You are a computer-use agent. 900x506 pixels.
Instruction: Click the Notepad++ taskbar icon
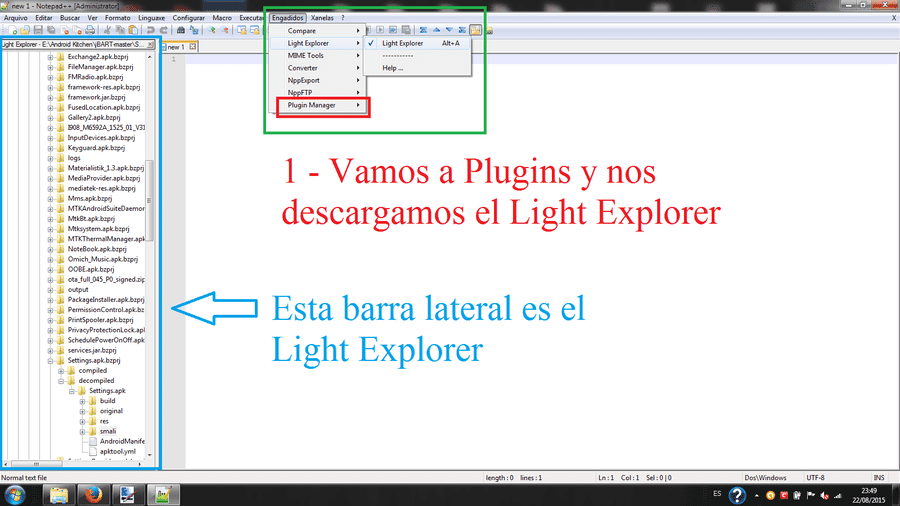162,495
